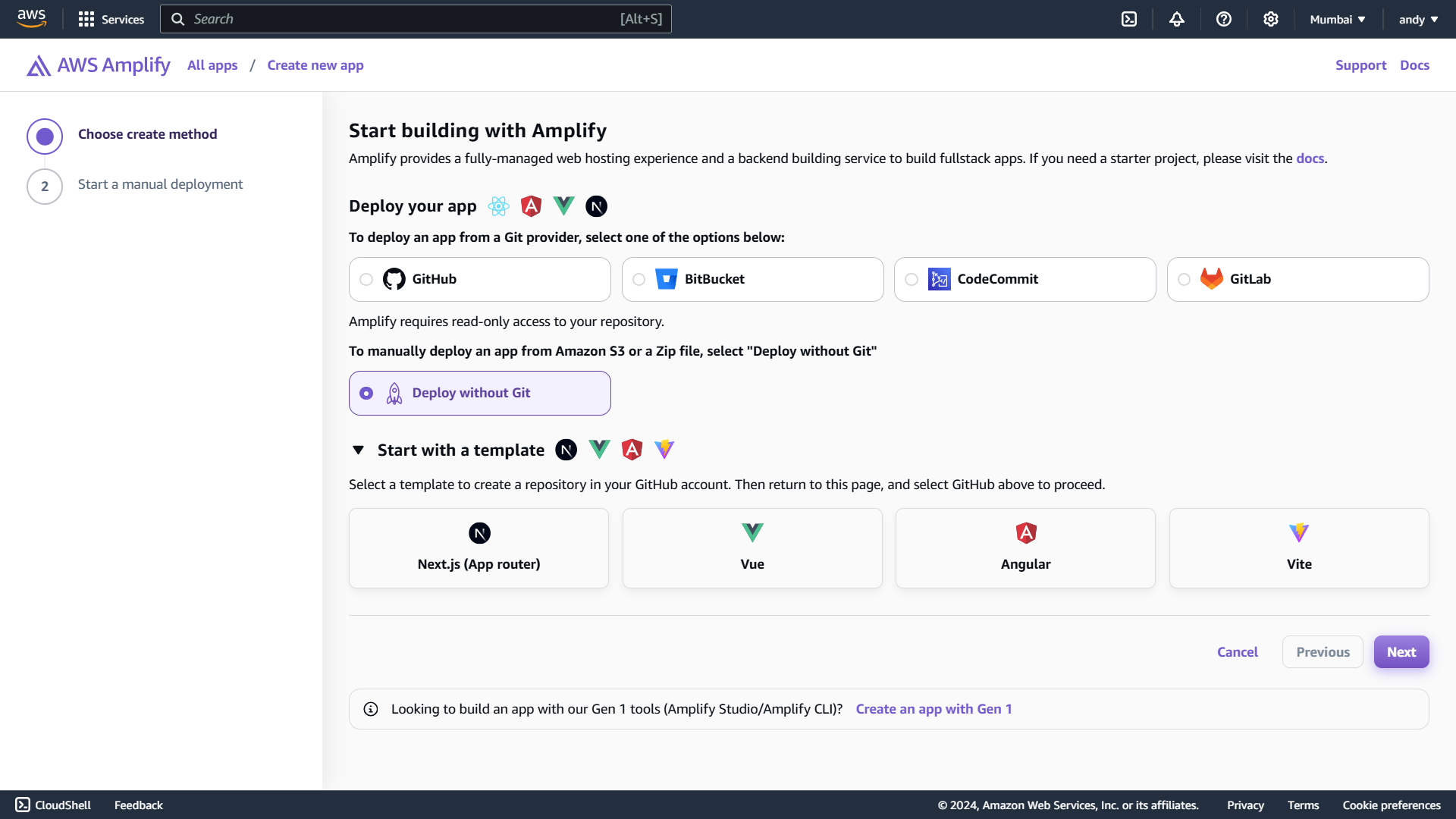Open CloudShell from the top navigation bar
Screen dimensions: 1456x819
[1129, 19]
